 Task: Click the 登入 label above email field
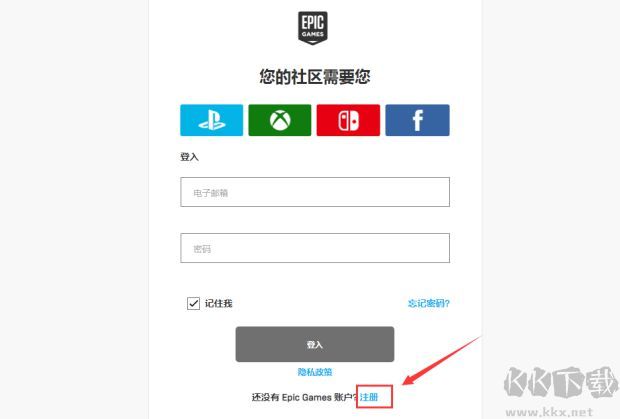pyautogui.click(x=189, y=157)
